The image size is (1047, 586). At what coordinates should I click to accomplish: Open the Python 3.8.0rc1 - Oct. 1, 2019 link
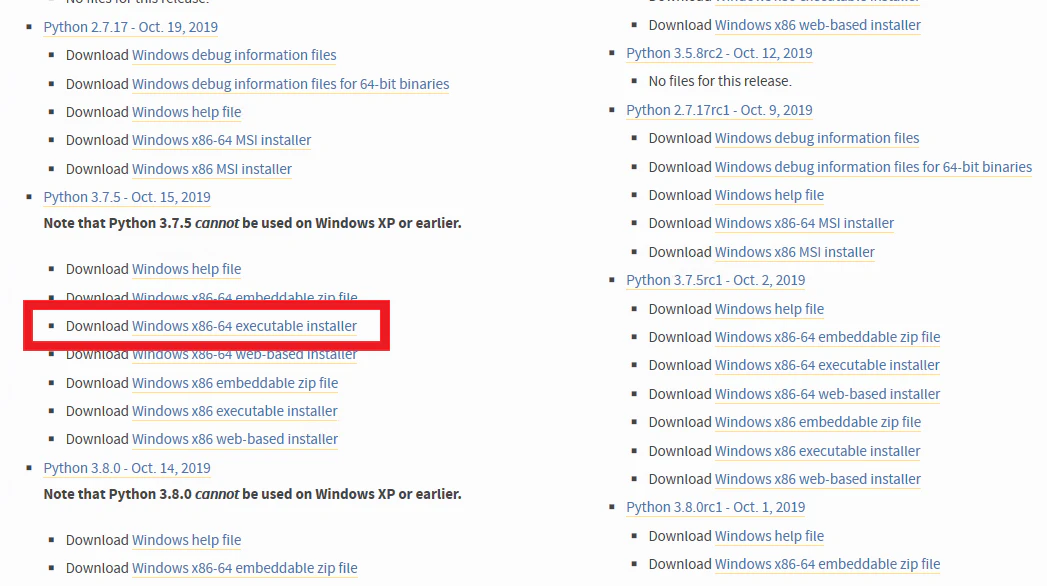[x=716, y=507]
